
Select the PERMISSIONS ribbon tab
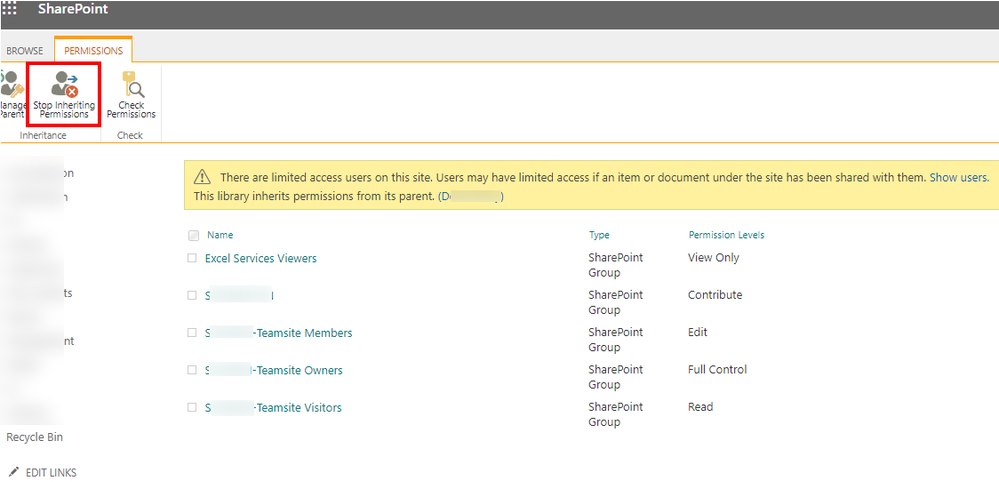pyautogui.click(x=94, y=51)
